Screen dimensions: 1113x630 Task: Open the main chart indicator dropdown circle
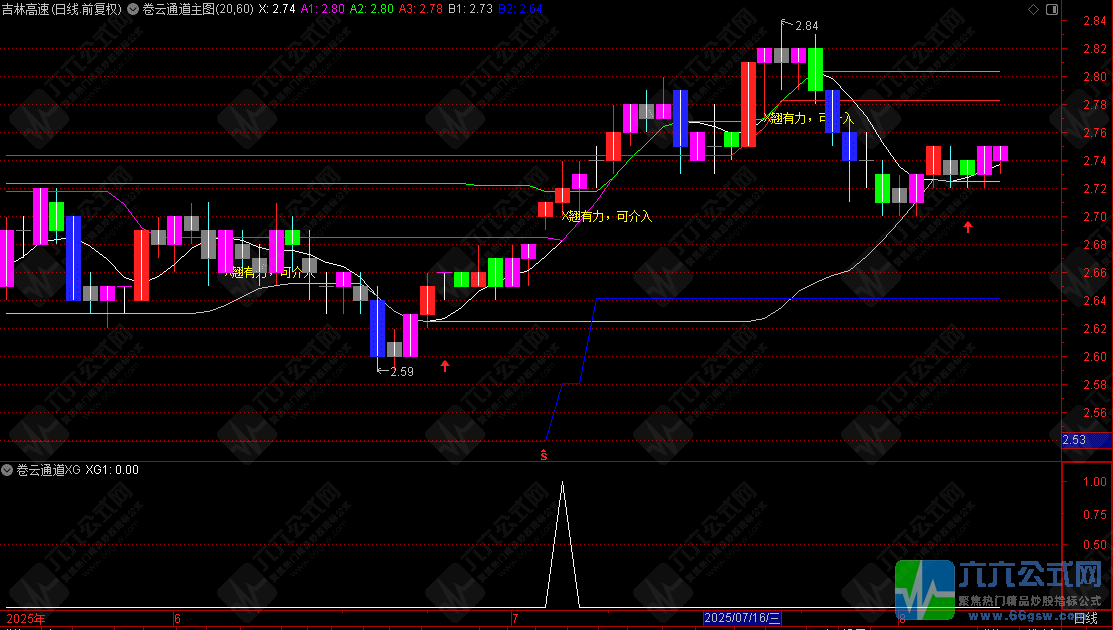click(133, 9)
